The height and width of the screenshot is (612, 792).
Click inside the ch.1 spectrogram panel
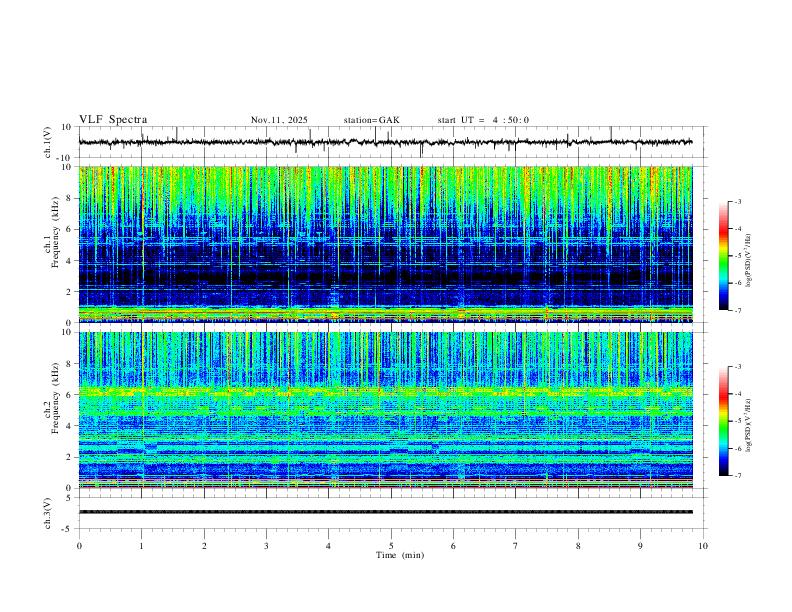pyautogui.click(x=385, y=244)
